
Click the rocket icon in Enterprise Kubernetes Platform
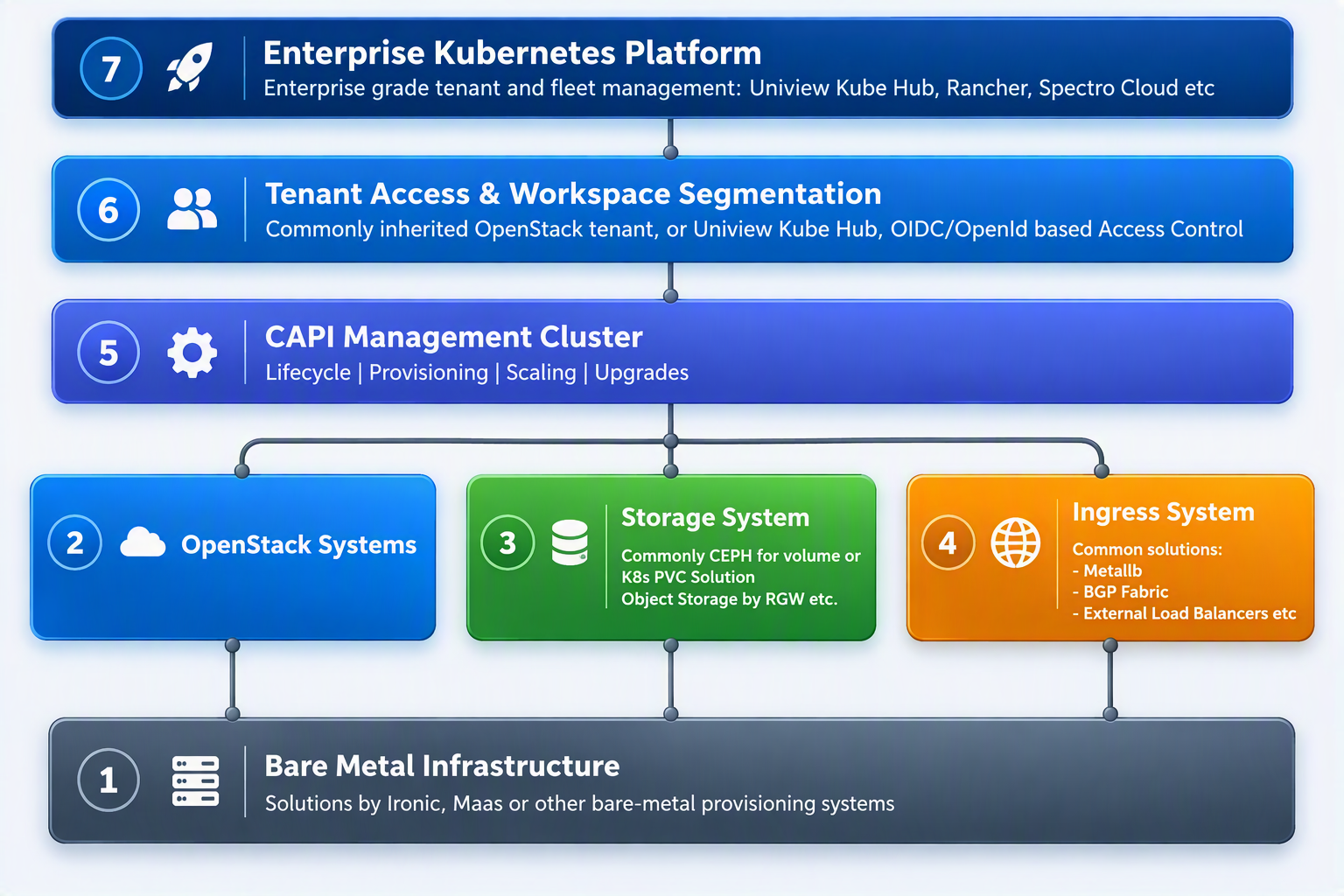point(190,67)
